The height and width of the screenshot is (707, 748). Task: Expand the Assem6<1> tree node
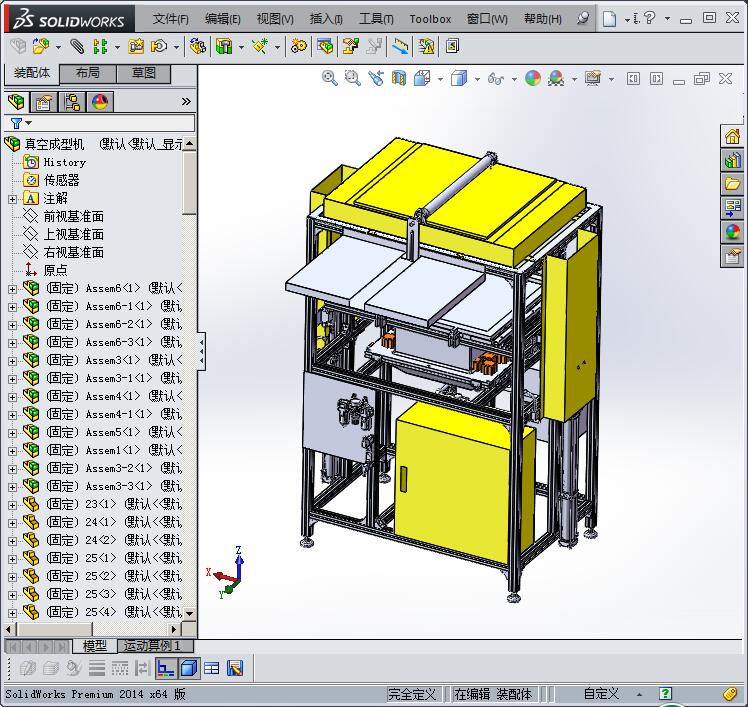[12, 289]
